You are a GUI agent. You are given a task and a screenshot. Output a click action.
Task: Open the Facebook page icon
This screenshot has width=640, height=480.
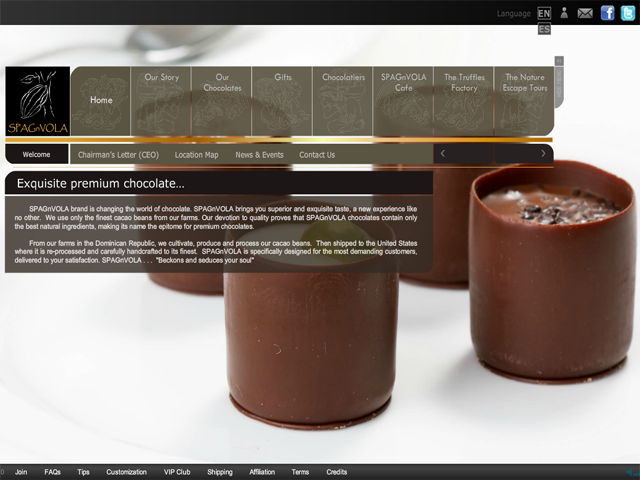point(607,13)
